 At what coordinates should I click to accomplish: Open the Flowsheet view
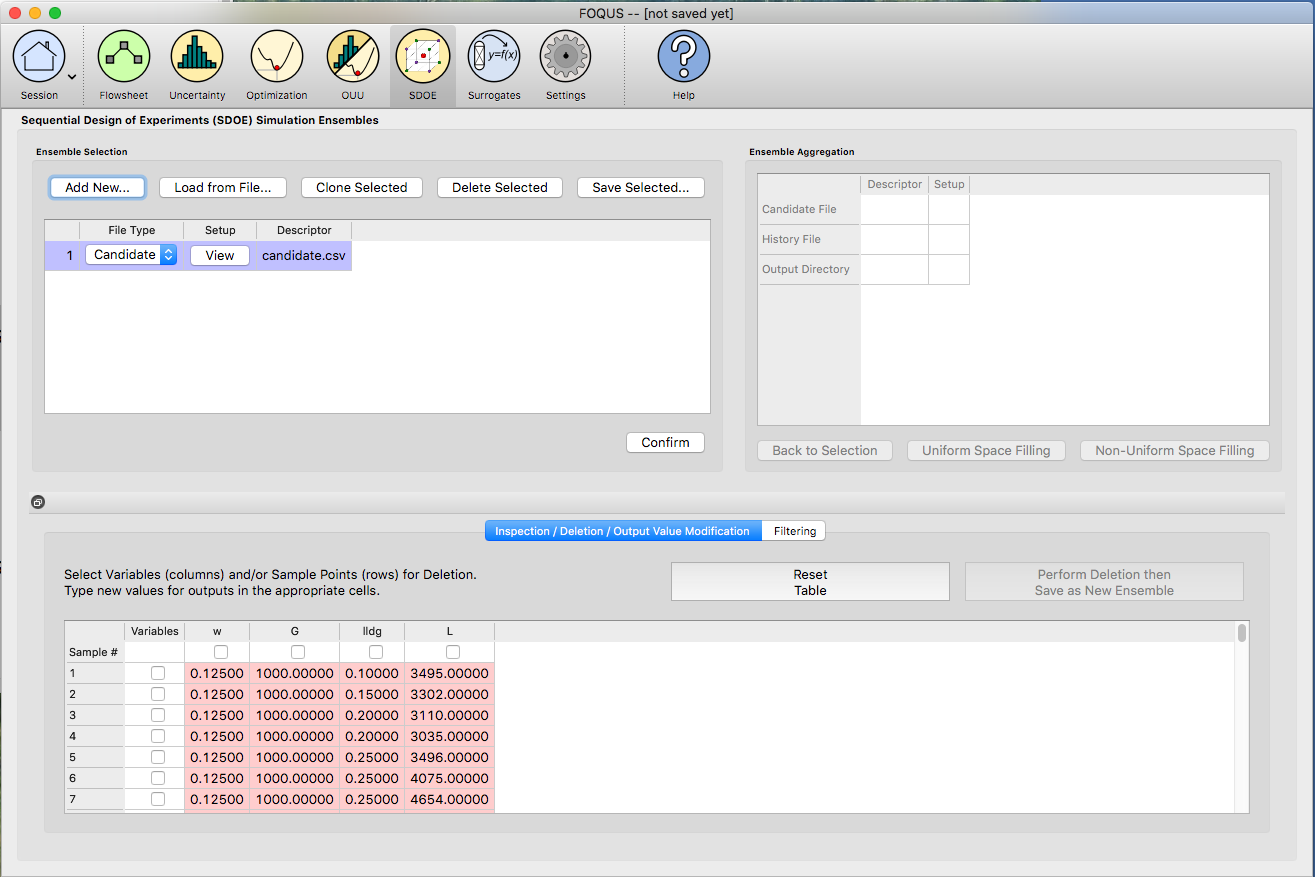[x=124, y=57]
